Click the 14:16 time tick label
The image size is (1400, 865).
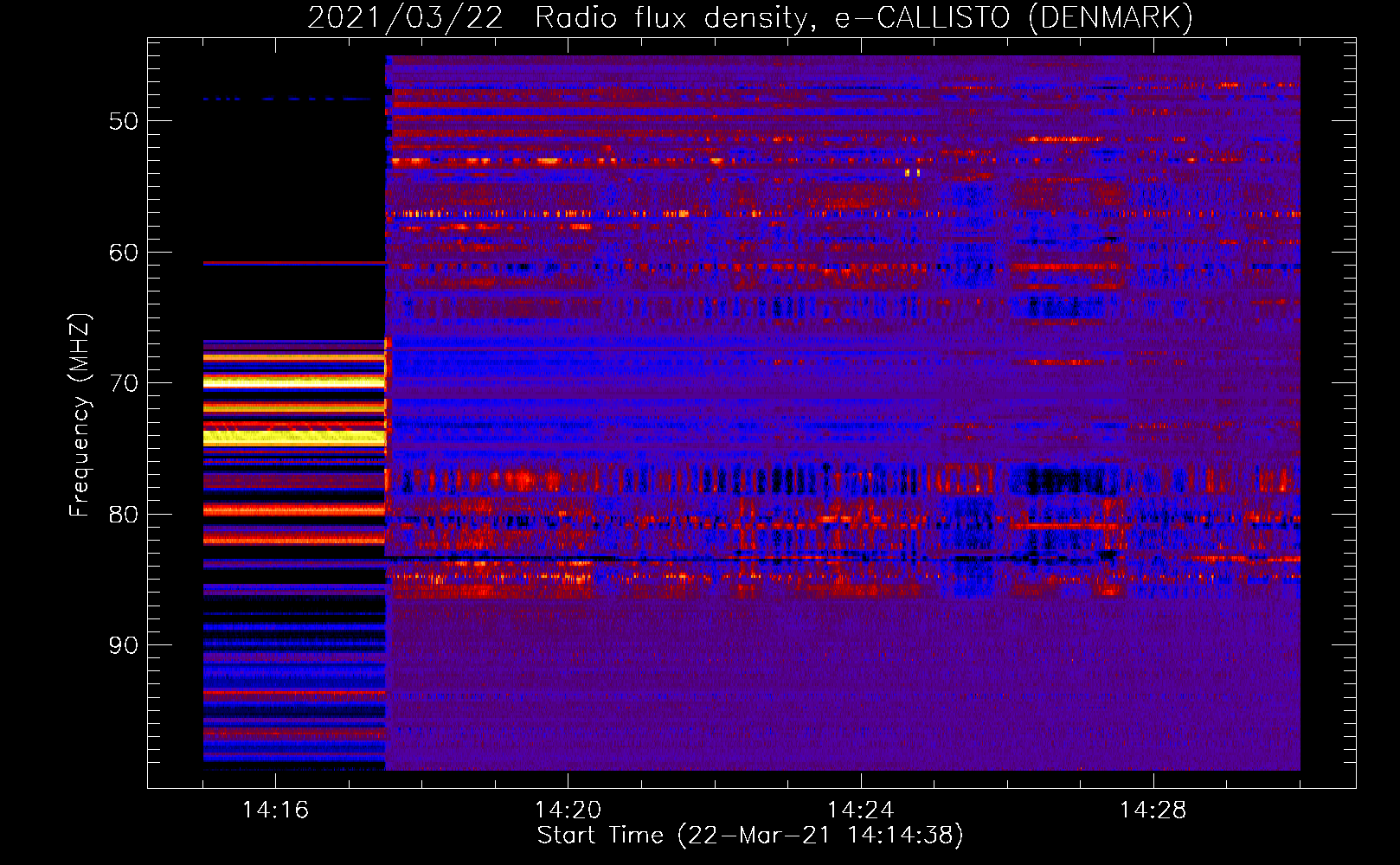[275, 811]
